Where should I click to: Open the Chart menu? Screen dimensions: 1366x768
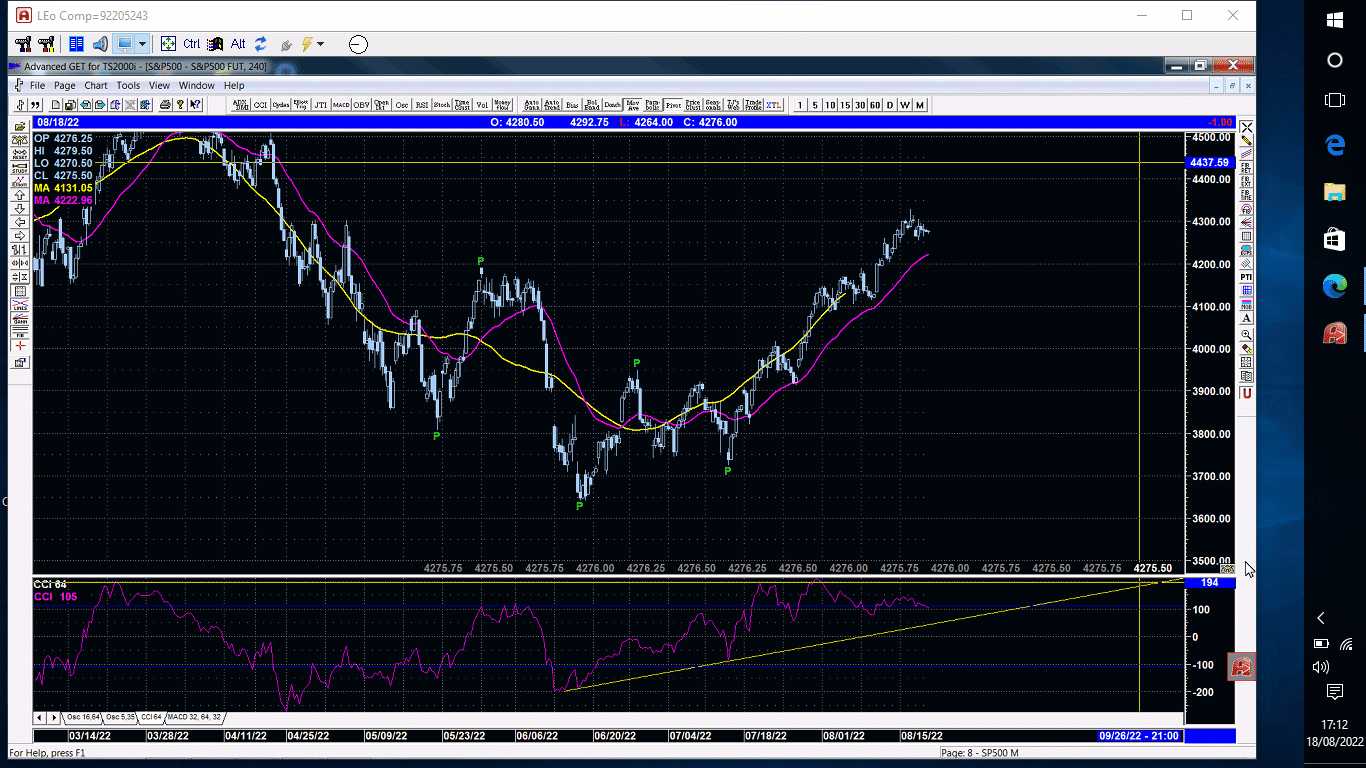(x=96, y=85)
